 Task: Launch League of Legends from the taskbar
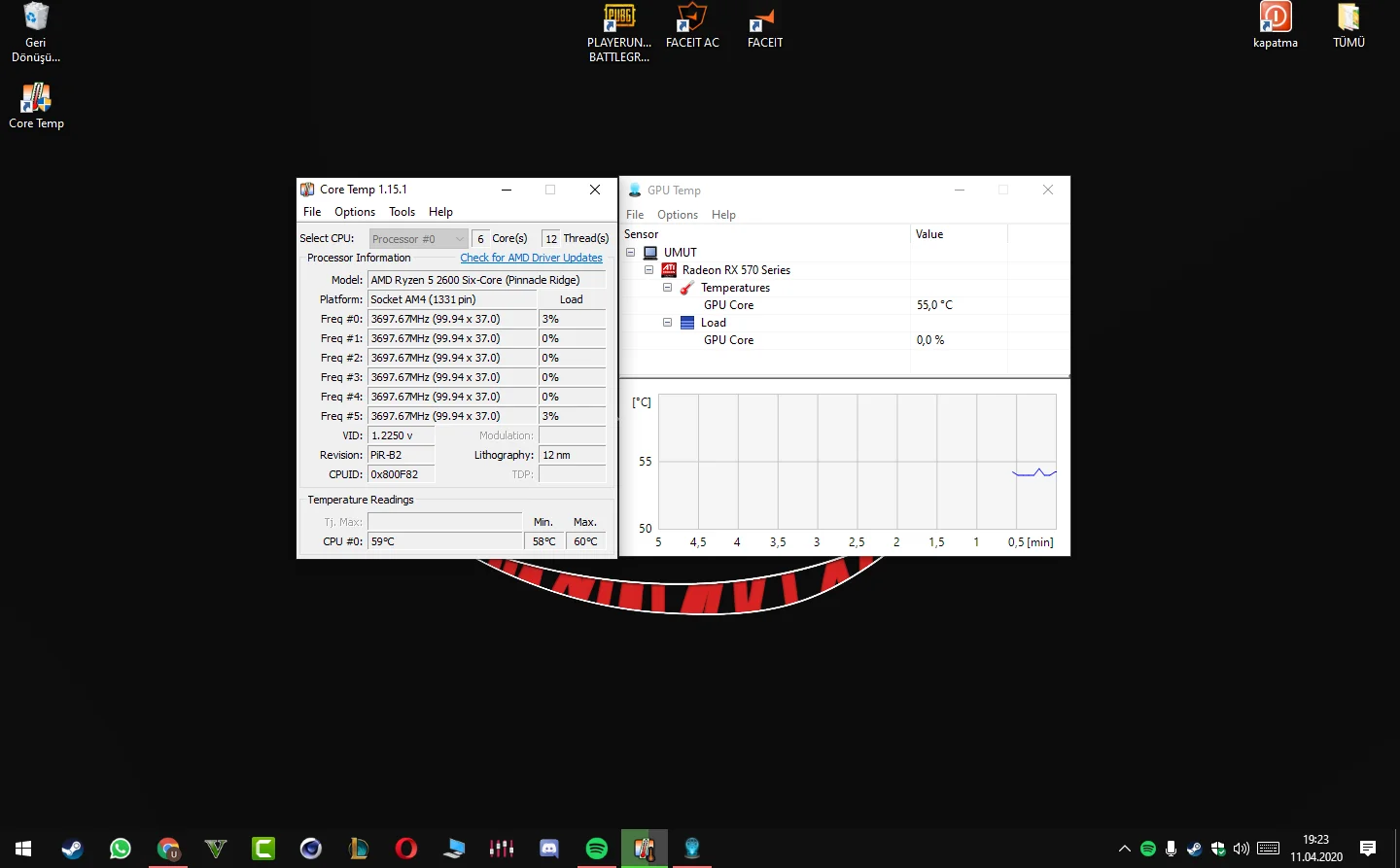tap(359, 849)
